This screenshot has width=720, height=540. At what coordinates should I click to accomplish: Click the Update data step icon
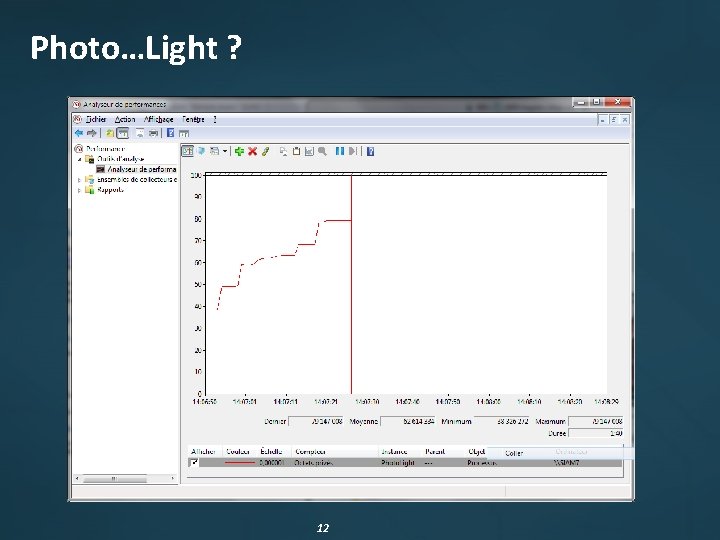(353, 151)
